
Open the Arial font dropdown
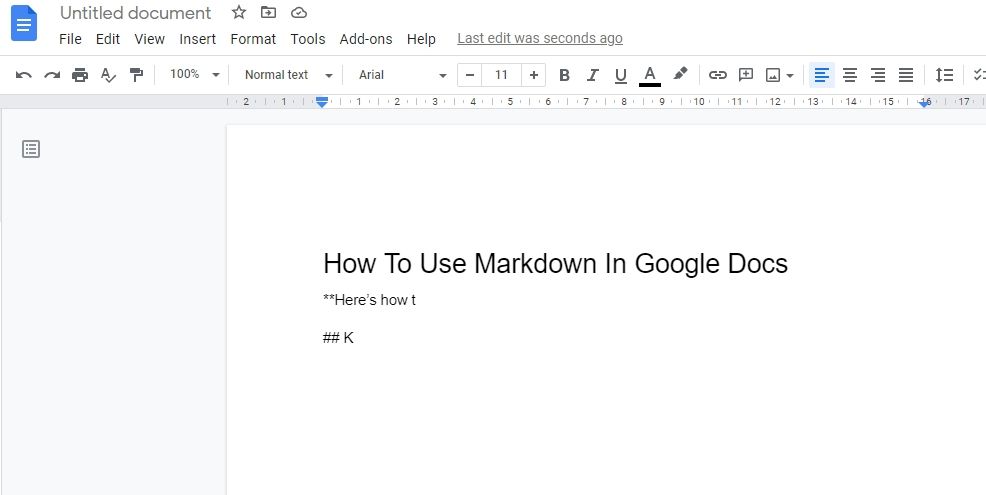click(402, 75)
